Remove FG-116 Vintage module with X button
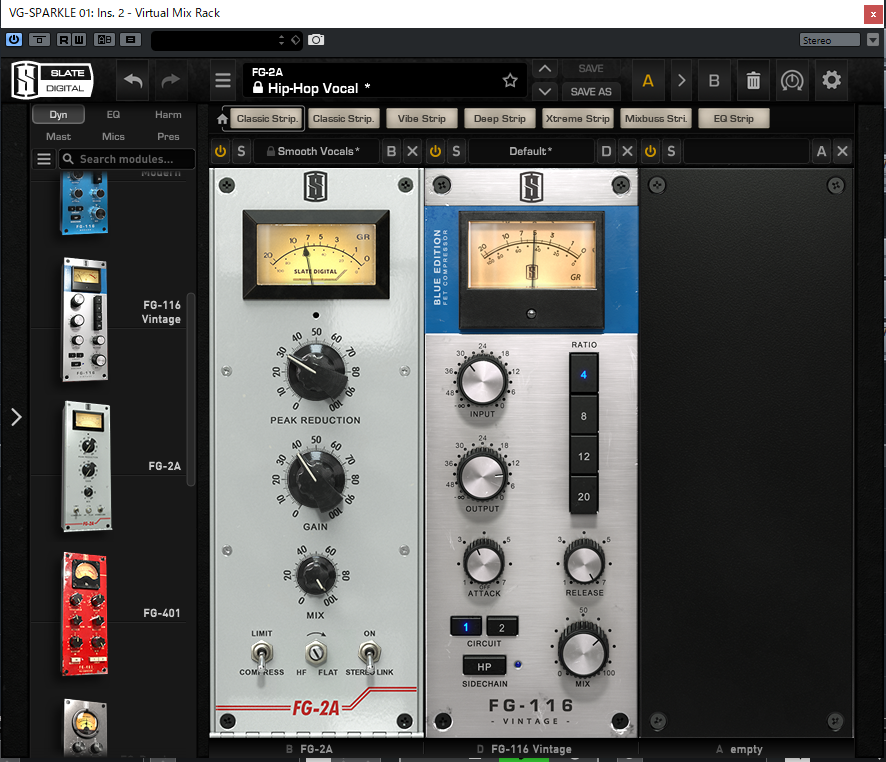The image size is (886, 762). point(627,151)
